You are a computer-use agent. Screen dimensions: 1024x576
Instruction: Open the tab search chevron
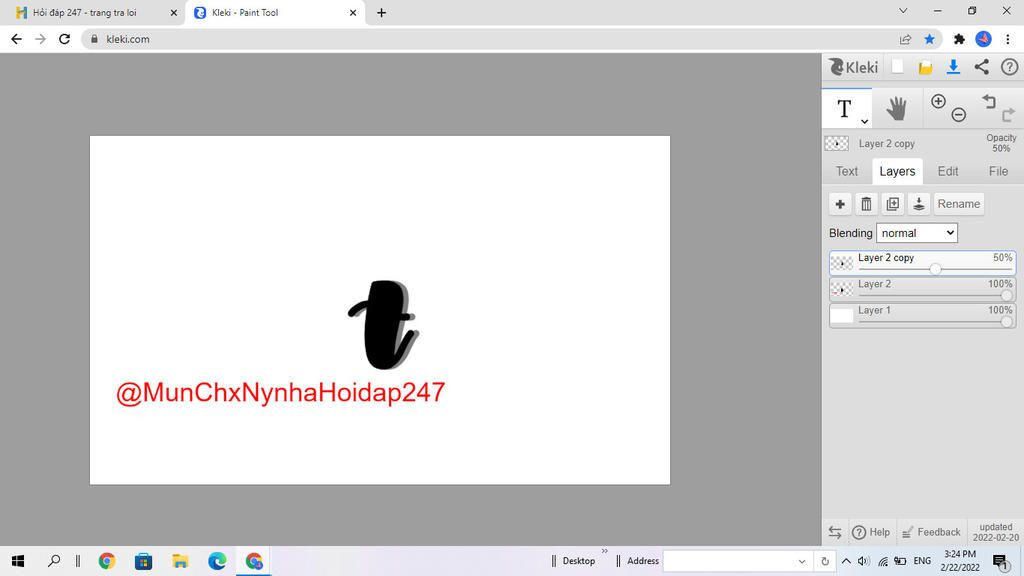(903, 10)
